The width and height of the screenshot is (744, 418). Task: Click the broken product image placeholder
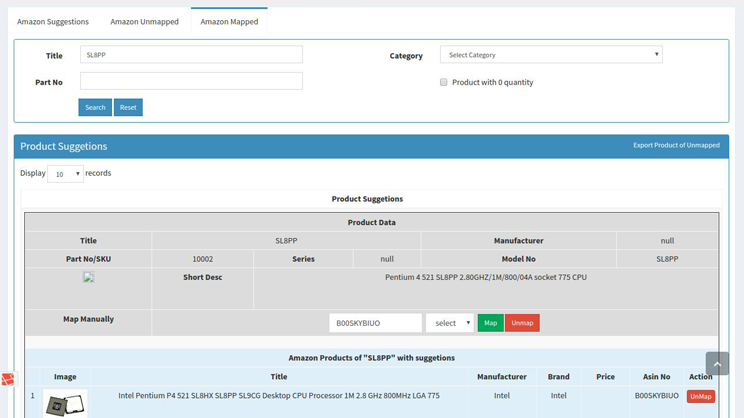pyautogui.click(x=89, y=277)
